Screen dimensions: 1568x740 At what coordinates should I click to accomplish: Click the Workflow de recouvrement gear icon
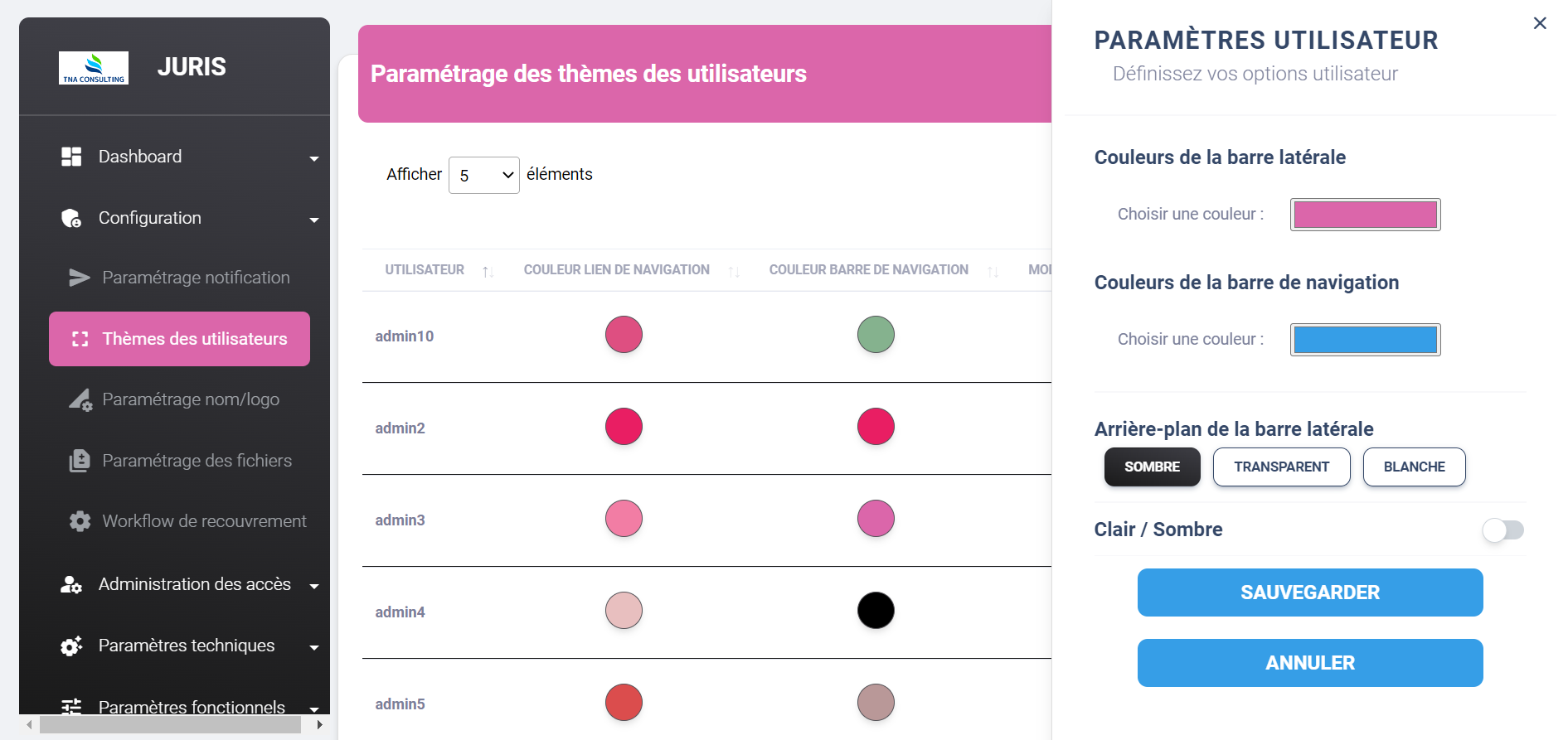[x=80, y=521]
